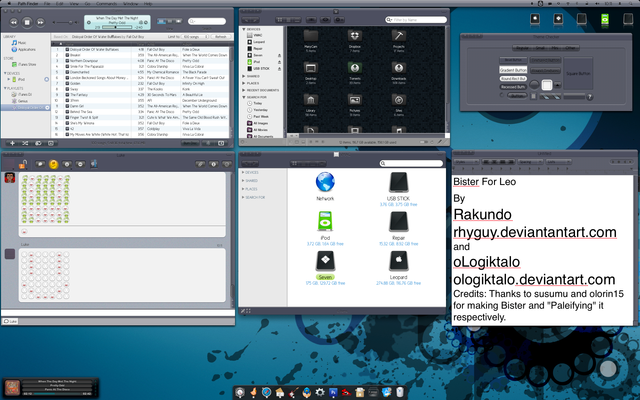Screen dimensions: 640x400
Task: Select the Small tab in Theme Checker
Action: (x=540, y=48)
